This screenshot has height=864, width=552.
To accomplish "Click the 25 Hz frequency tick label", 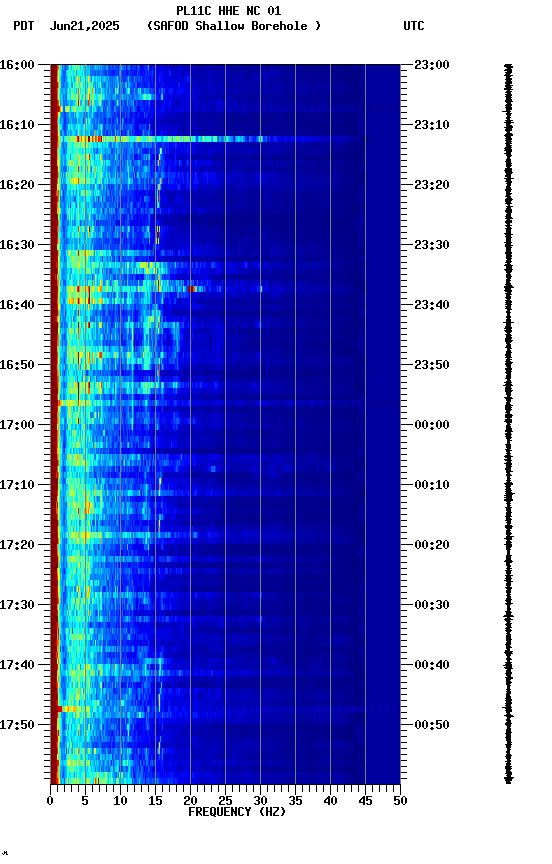I will [225, 801].
